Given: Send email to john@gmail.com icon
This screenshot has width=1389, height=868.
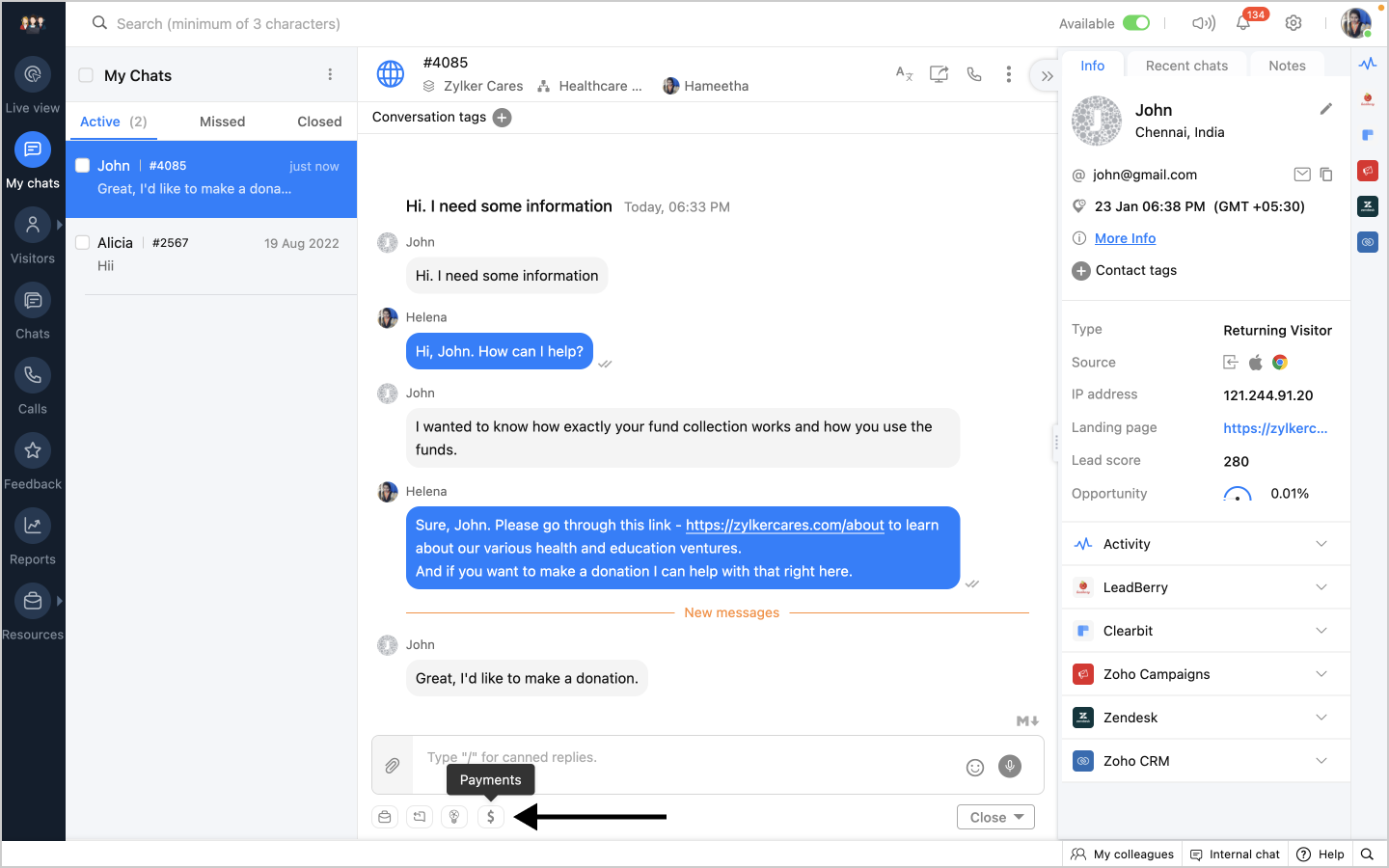Looking at the screenshot, I should (x=1302, y=175).
